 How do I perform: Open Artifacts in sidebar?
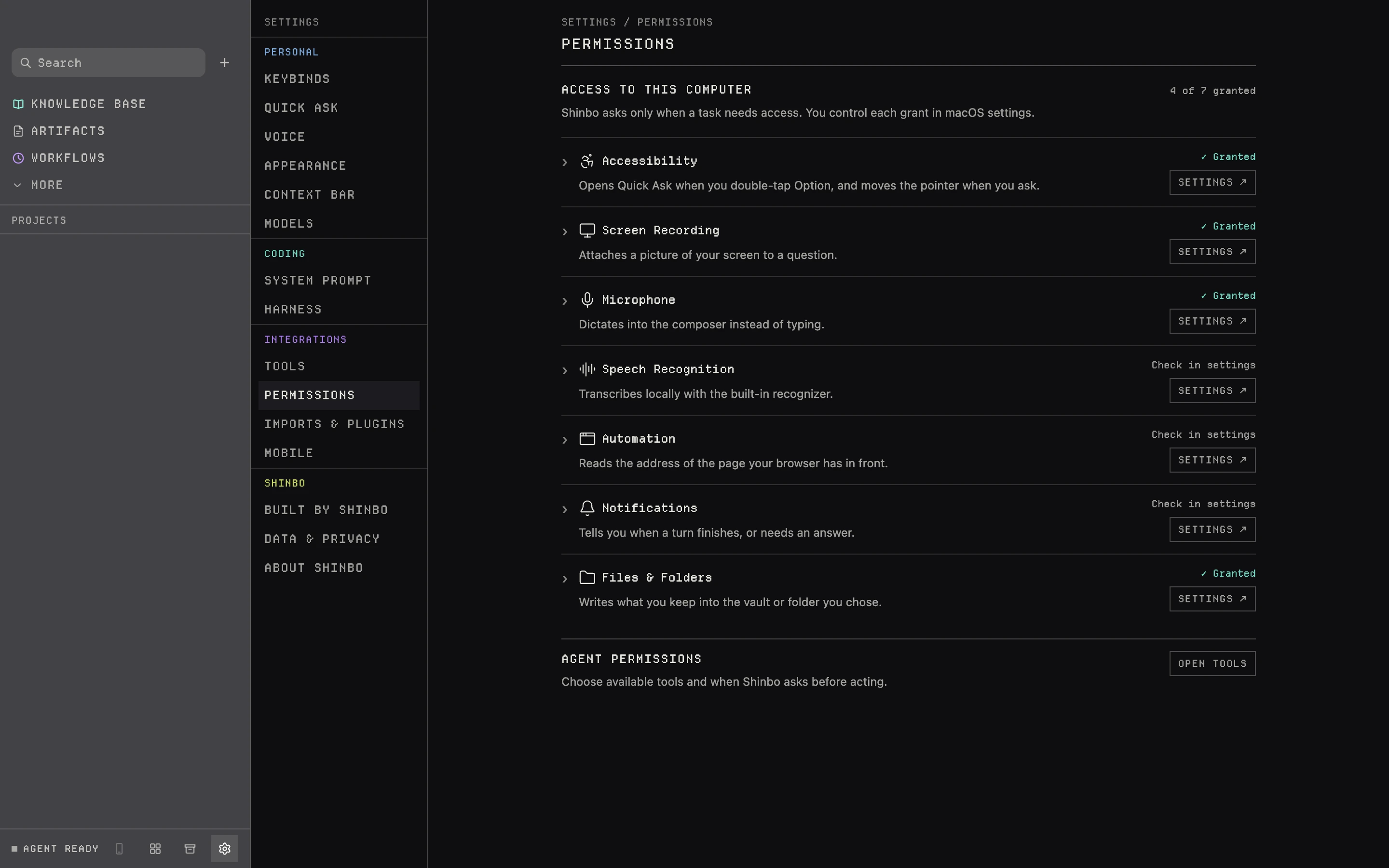(58, 131)
